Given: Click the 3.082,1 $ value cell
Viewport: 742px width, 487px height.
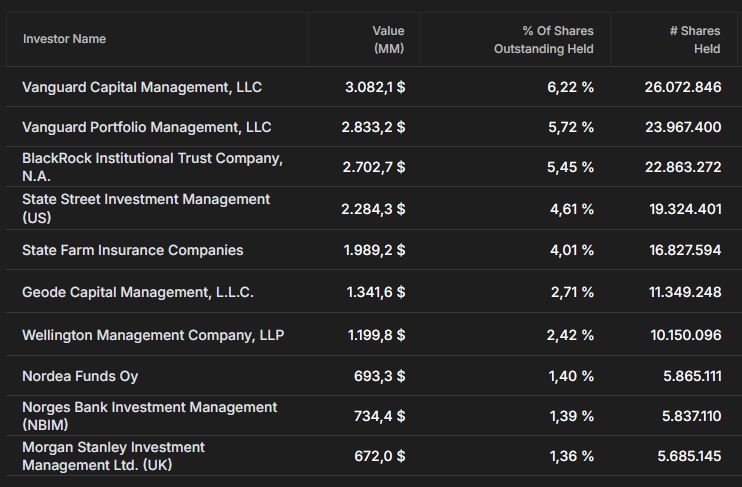Looking at the screenshot, I should click(375, 87).
